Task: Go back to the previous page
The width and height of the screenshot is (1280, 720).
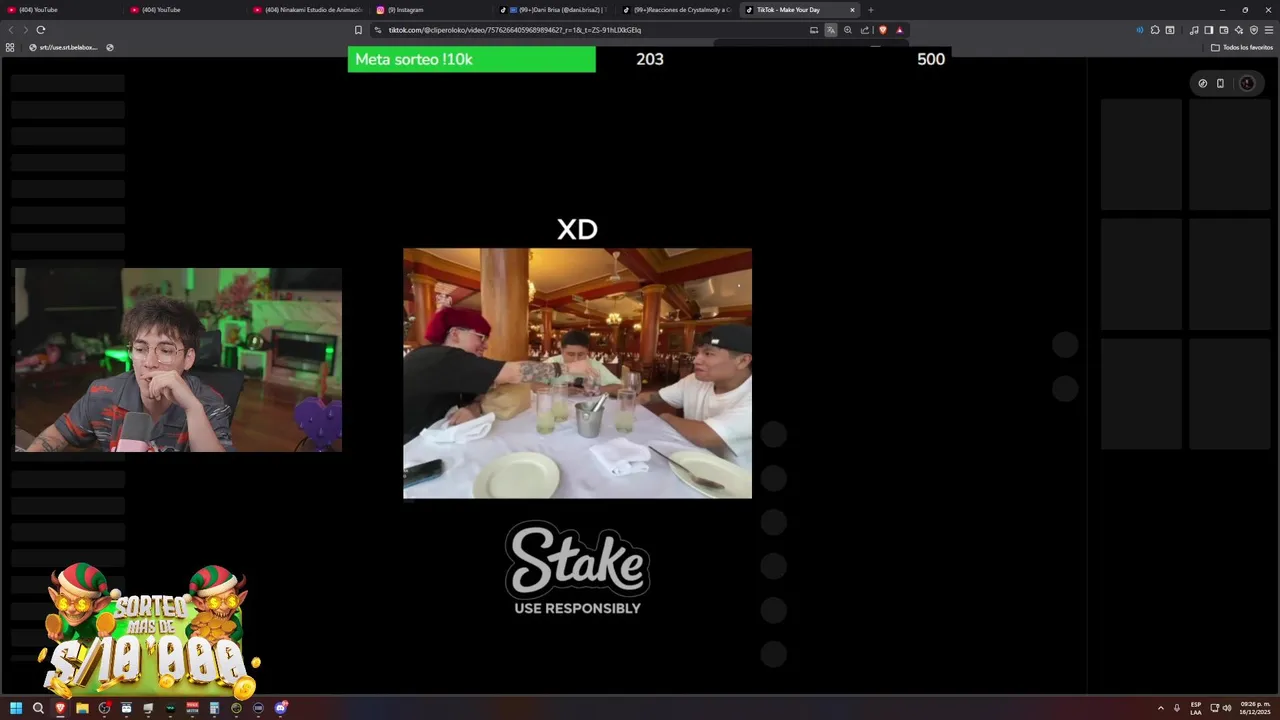Action: [x=11, y=30]
